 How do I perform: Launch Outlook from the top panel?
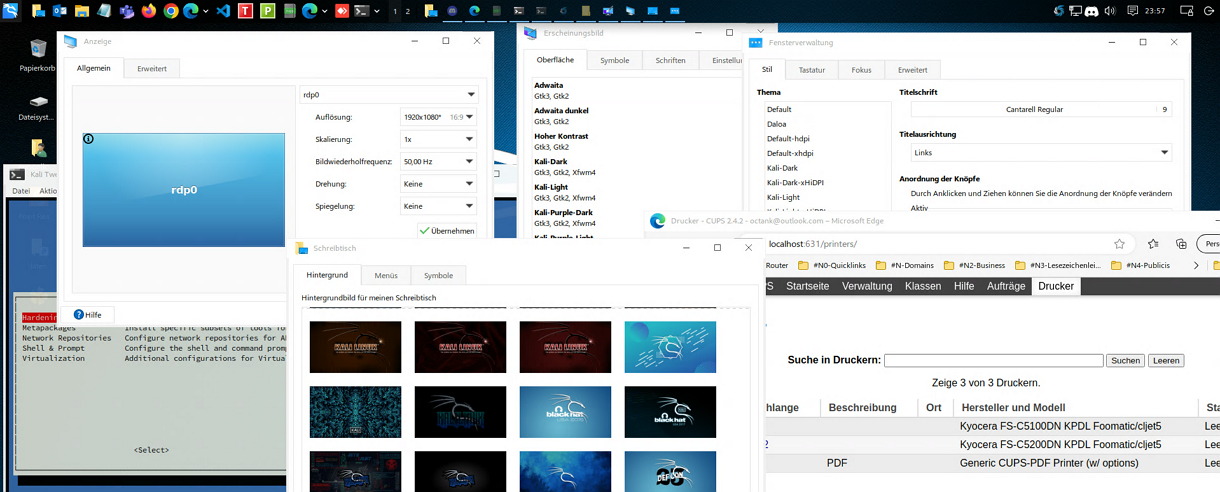click(x=59, y=11)
